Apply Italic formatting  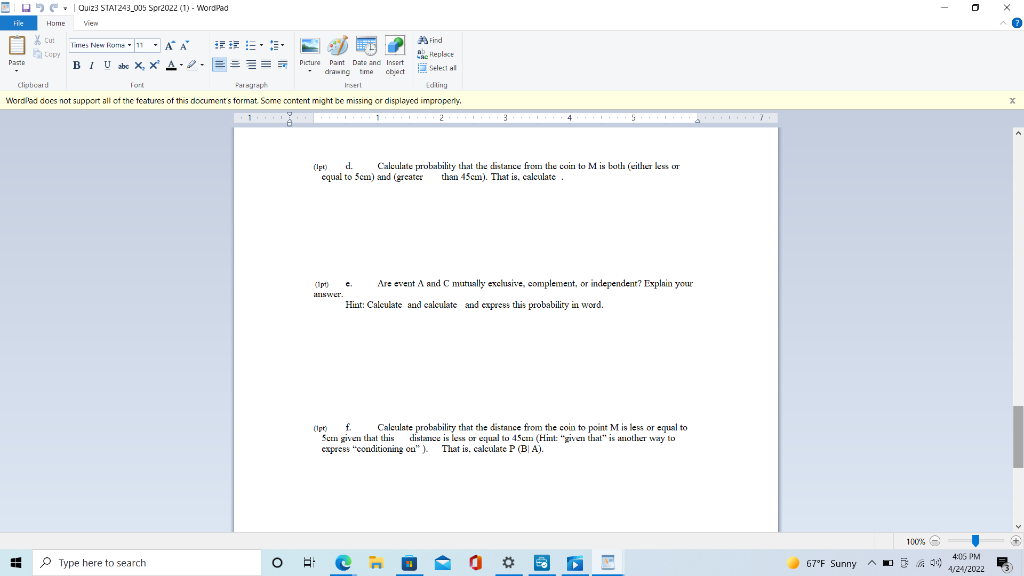(92, 64)
